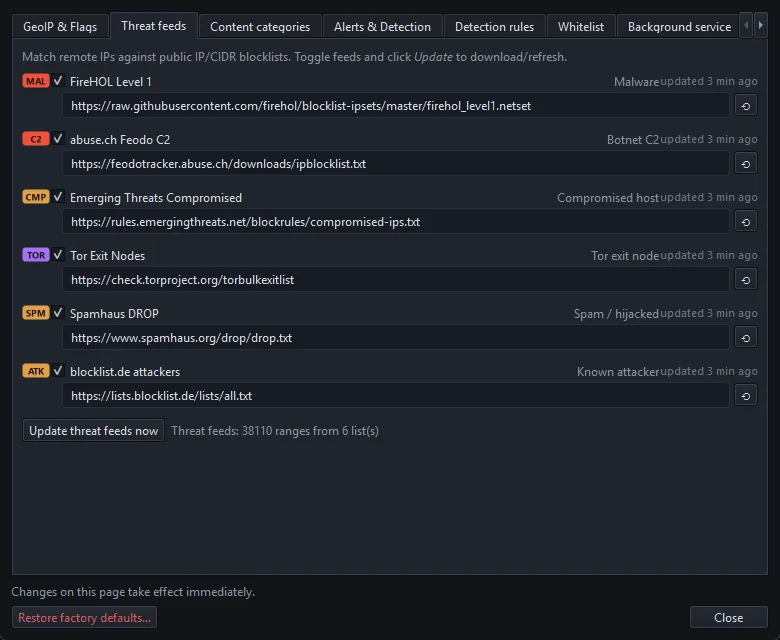Click Update threat feeds now
Image resolution: width=780 pixels, height=640 pixels.
point(93,431)
